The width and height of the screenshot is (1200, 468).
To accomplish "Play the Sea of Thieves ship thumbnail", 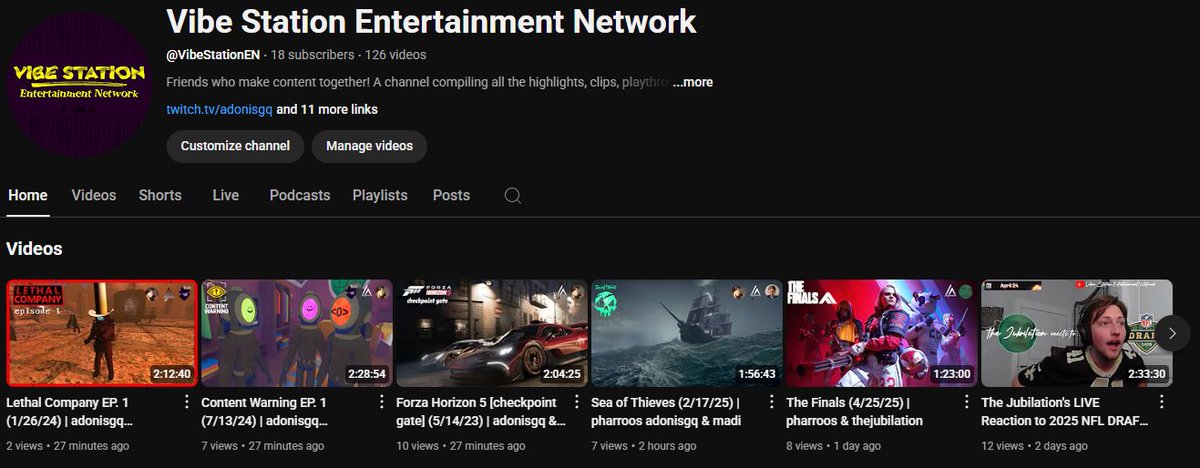I will 688,333.
